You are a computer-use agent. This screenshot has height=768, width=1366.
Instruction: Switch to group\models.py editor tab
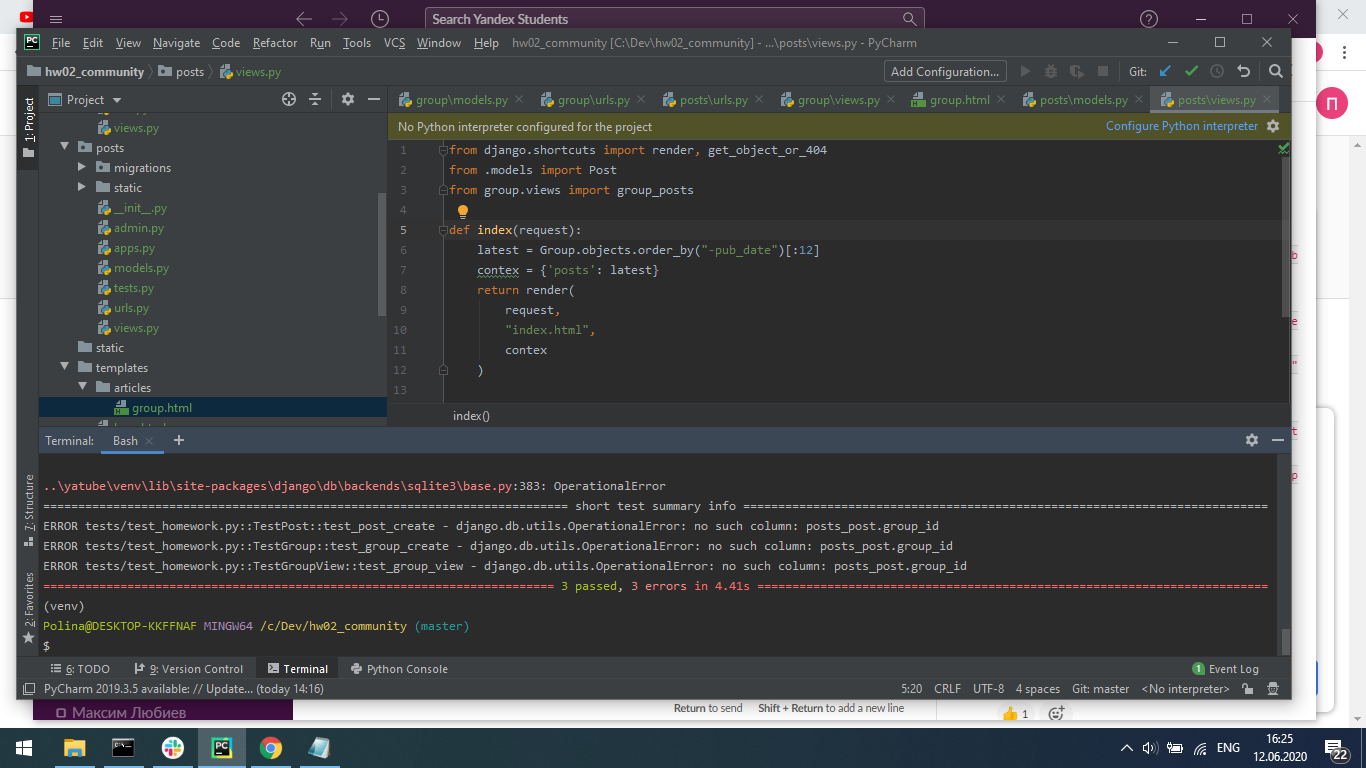[462, 100]
